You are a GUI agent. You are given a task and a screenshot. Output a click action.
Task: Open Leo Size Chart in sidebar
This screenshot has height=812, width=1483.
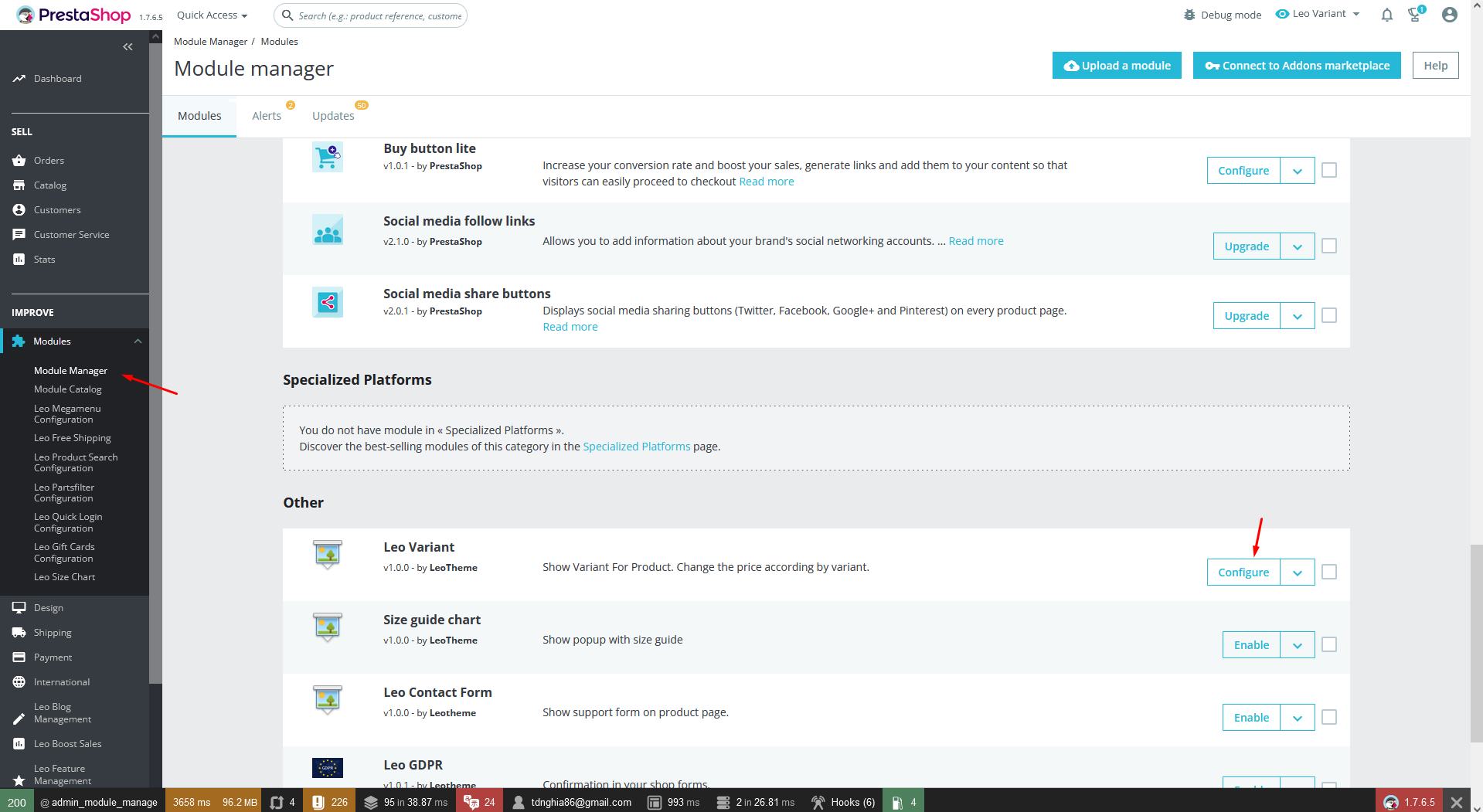click(x=65, y=577)
